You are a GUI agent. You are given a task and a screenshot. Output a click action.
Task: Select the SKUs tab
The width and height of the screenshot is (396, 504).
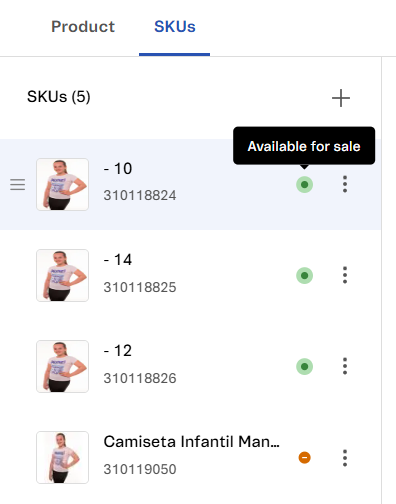(175, 27)
